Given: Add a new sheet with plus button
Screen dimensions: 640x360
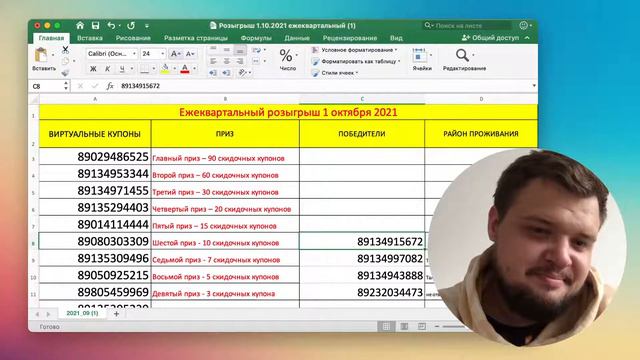Looking at the screenshot, I should pos(116,314).
